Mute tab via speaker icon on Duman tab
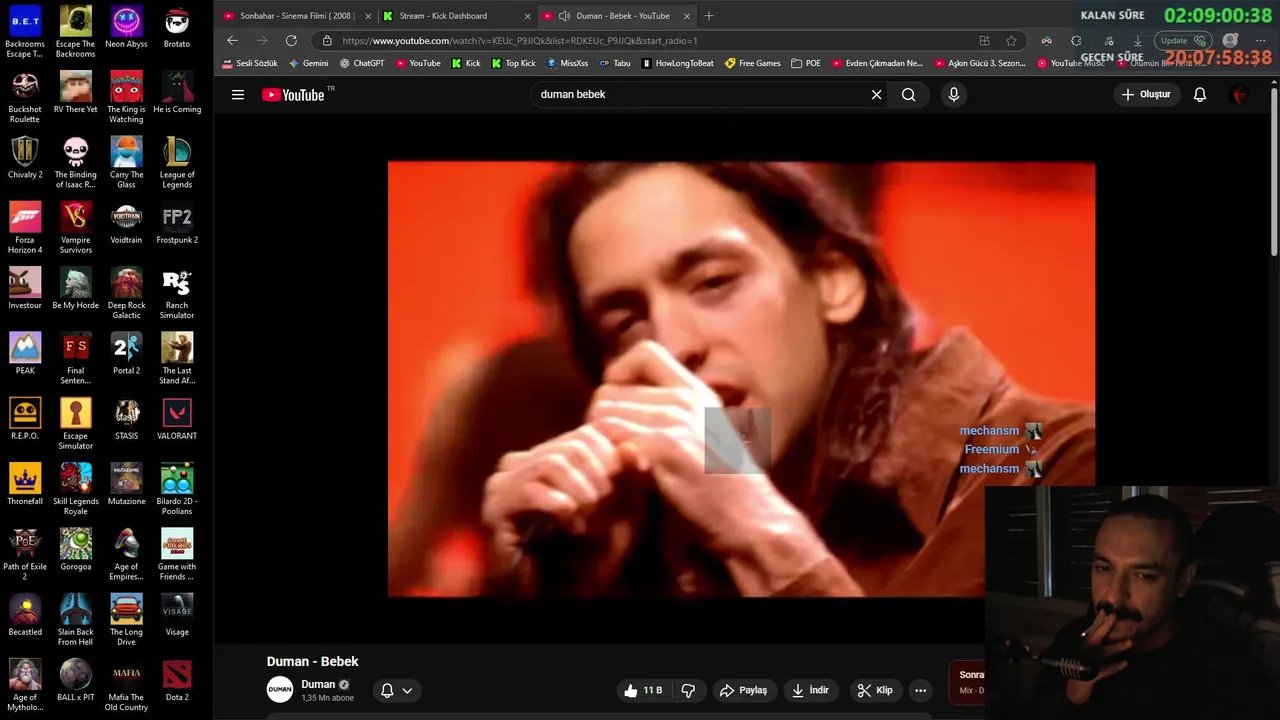Screen dimensions: 1280x720 pyautogui.click(x=564, y=16)
